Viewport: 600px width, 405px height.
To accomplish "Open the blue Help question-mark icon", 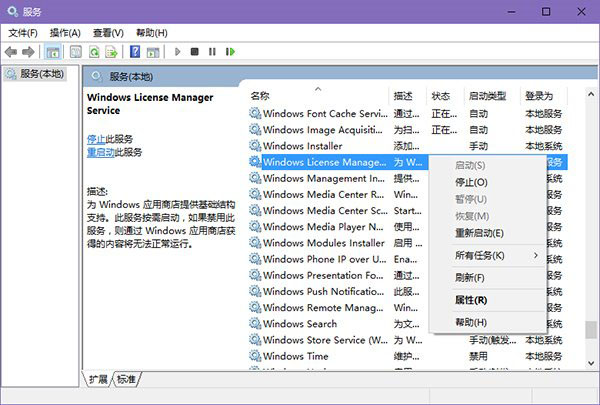I will pos(135,52).
